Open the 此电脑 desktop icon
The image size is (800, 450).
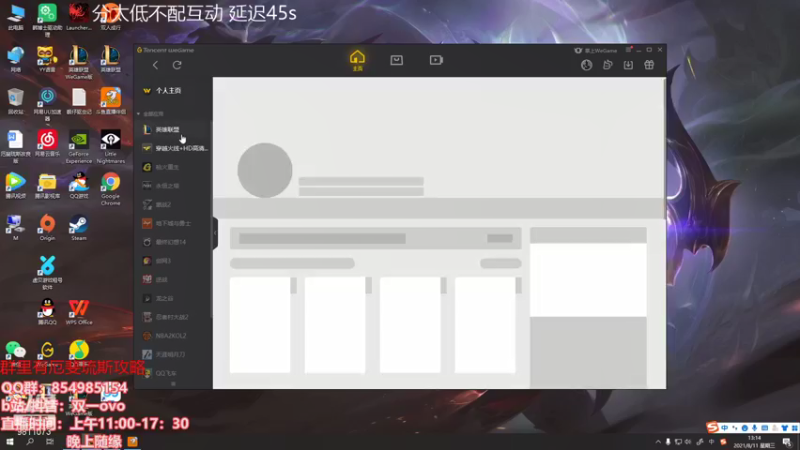[15, 17]
